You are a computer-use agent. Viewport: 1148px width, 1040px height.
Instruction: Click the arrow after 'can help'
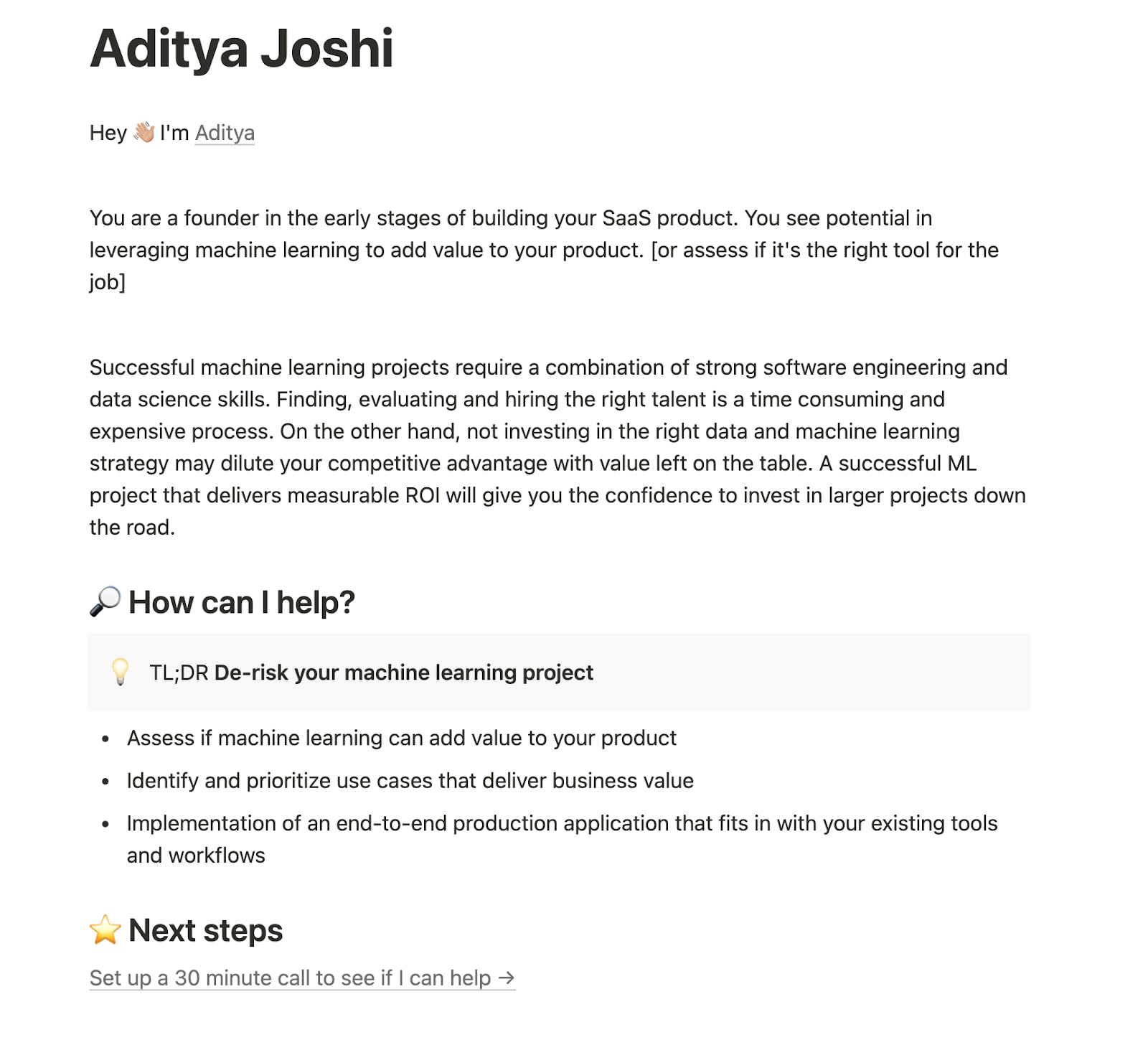coord(506,978)
